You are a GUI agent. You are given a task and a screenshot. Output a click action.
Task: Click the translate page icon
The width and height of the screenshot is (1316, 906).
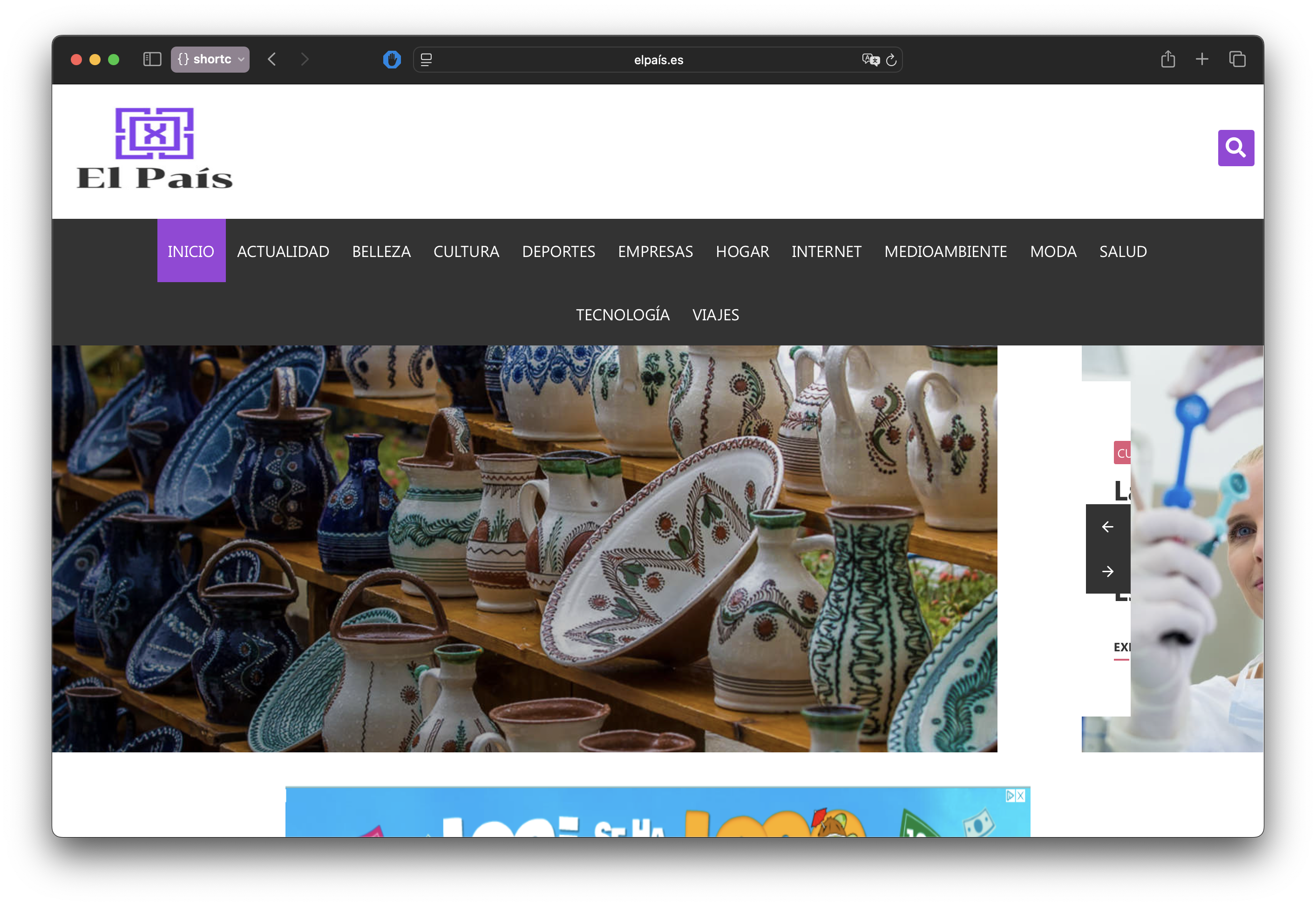tap(870, 60)
